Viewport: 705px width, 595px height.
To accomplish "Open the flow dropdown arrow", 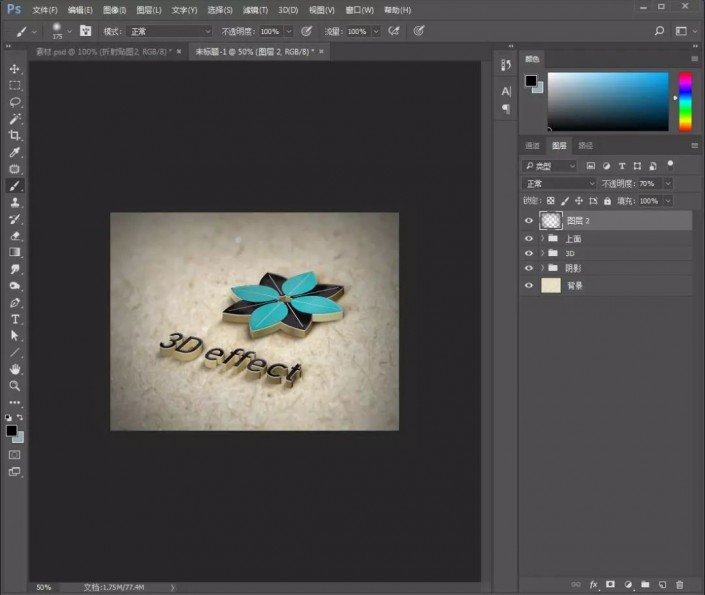I will 376,31.
